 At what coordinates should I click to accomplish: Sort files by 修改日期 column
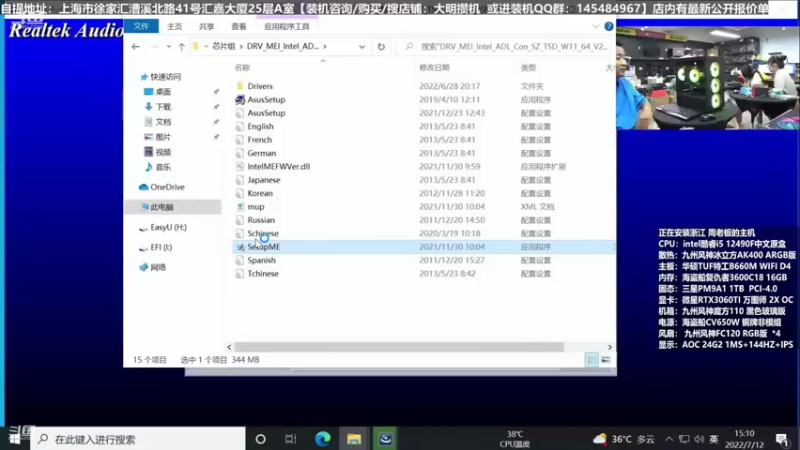pos(434,67)
